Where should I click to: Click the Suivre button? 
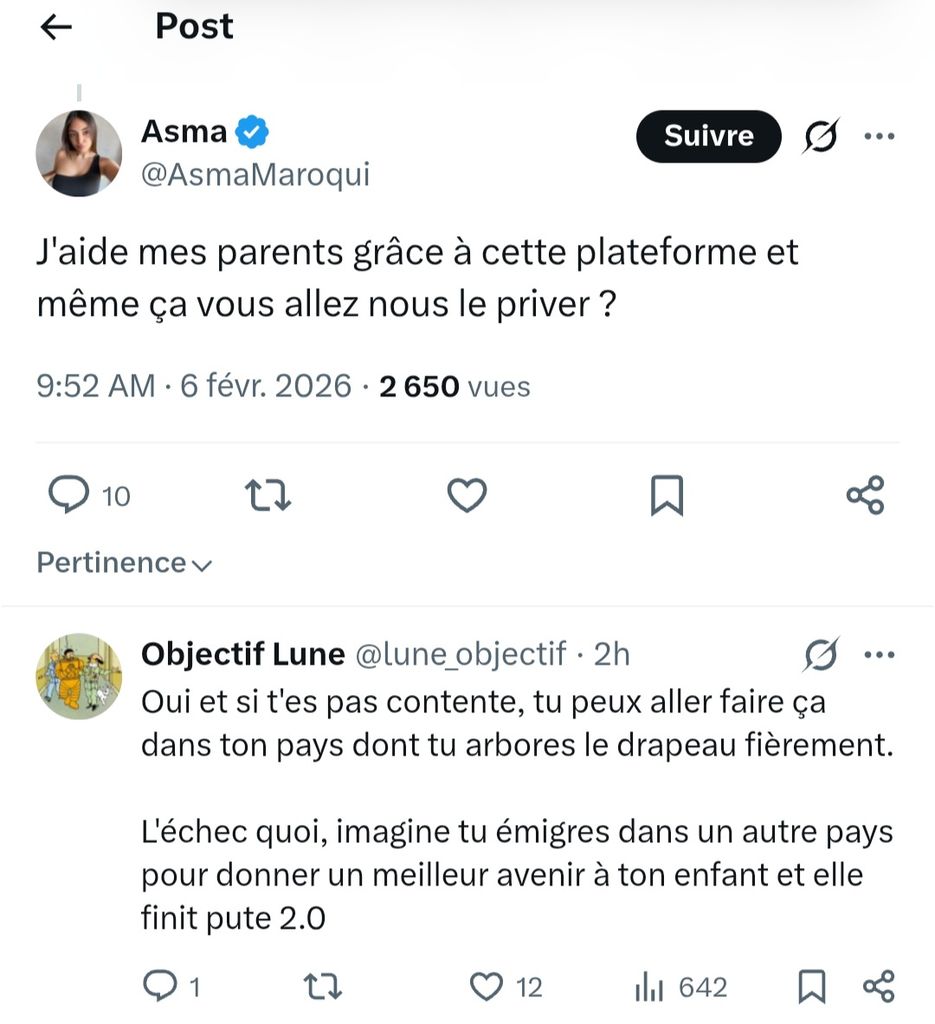tap(708, 136)
